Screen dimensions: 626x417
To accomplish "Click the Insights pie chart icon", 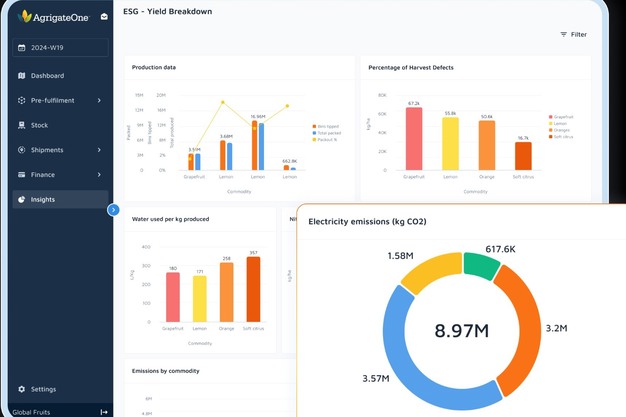I will tap(21, 200).
